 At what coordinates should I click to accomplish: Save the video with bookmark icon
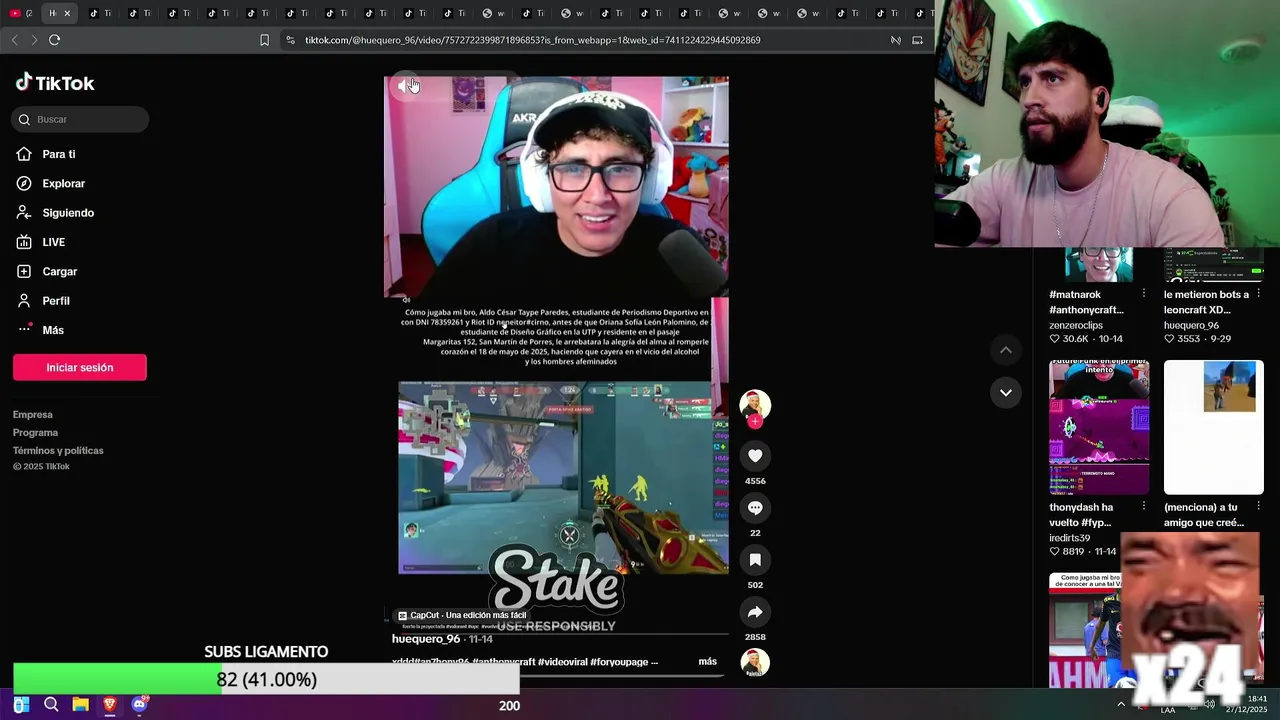[755, 560]
